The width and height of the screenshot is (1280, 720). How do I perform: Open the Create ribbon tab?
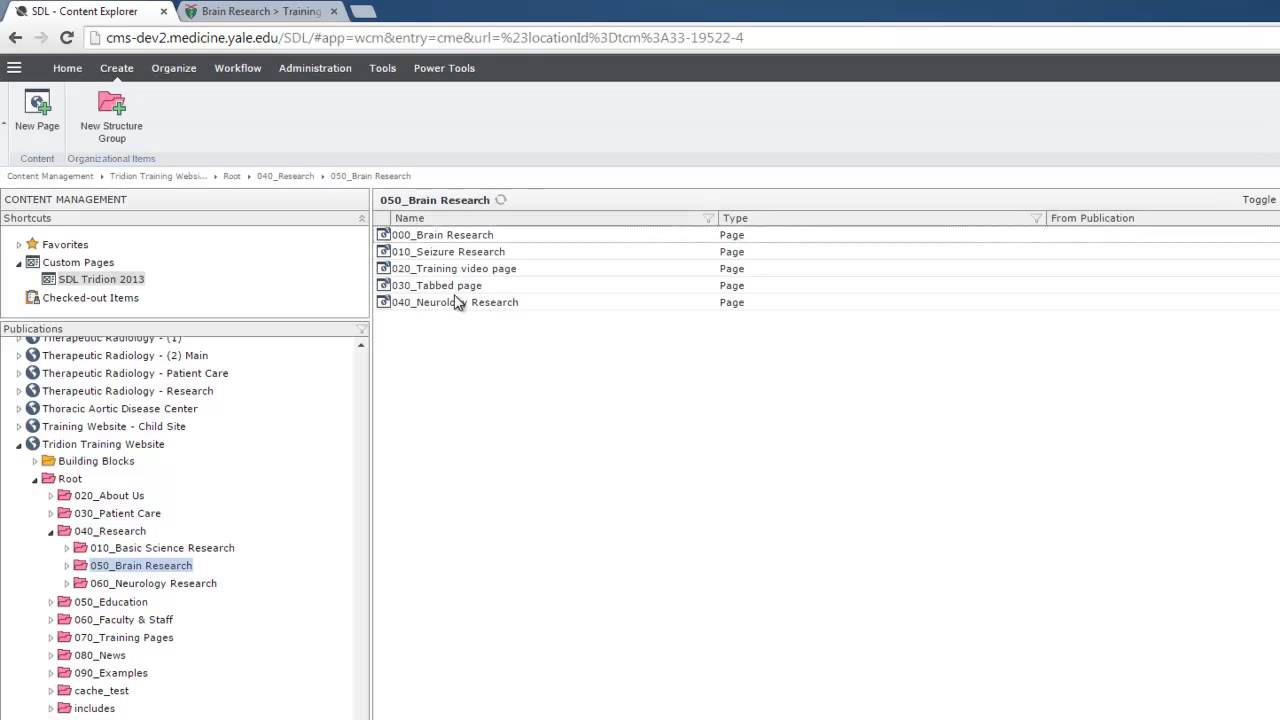click(x=116, y=68)
